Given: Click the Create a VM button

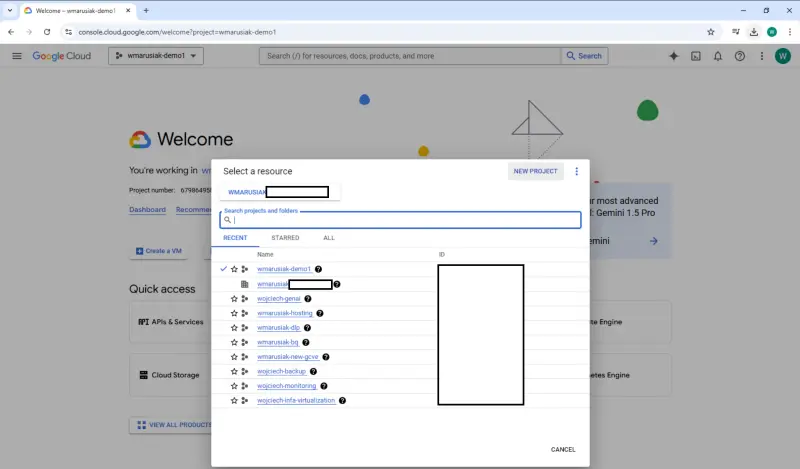Looking at the screenshot, I should [159, 251].
